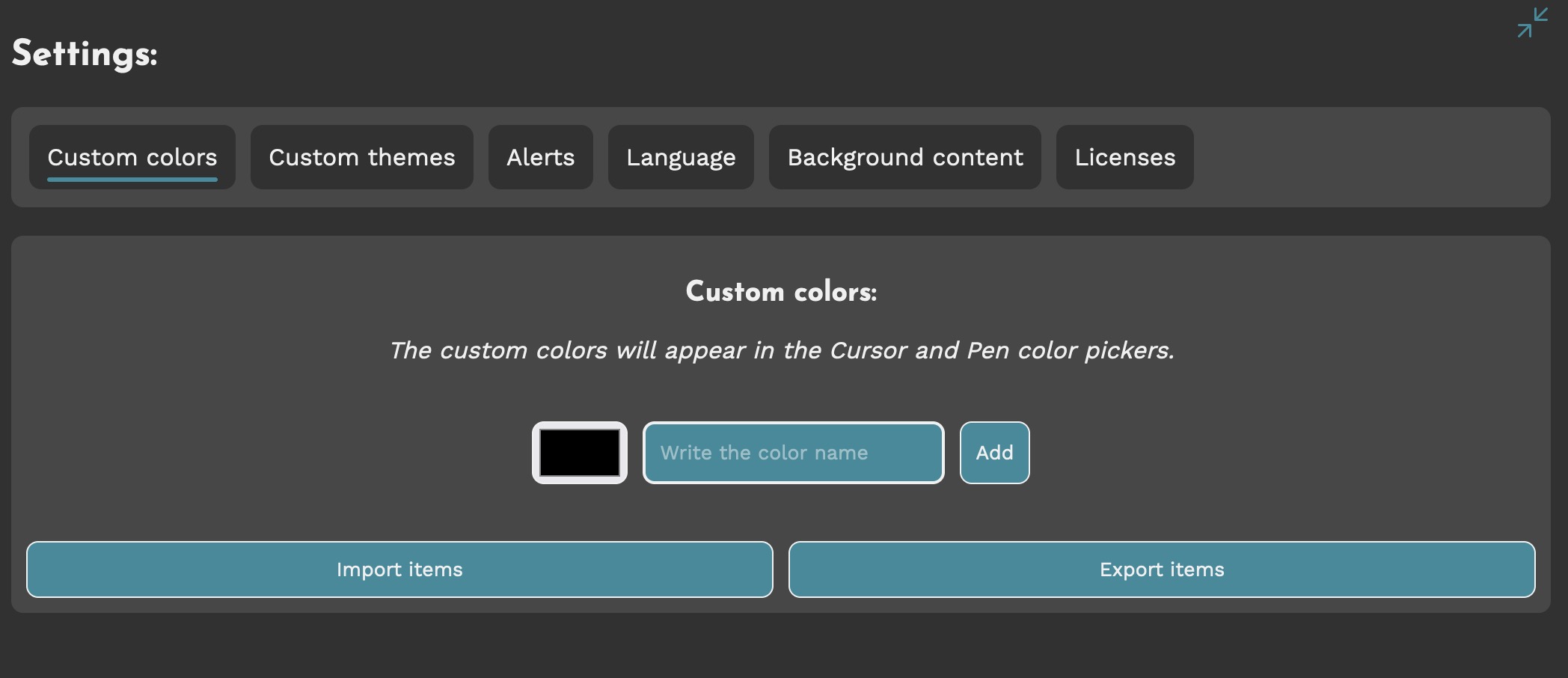The height and width of the screenshot is (678, 1568).
Task: Open the black color picker swatch
Action: pos(580,453)
